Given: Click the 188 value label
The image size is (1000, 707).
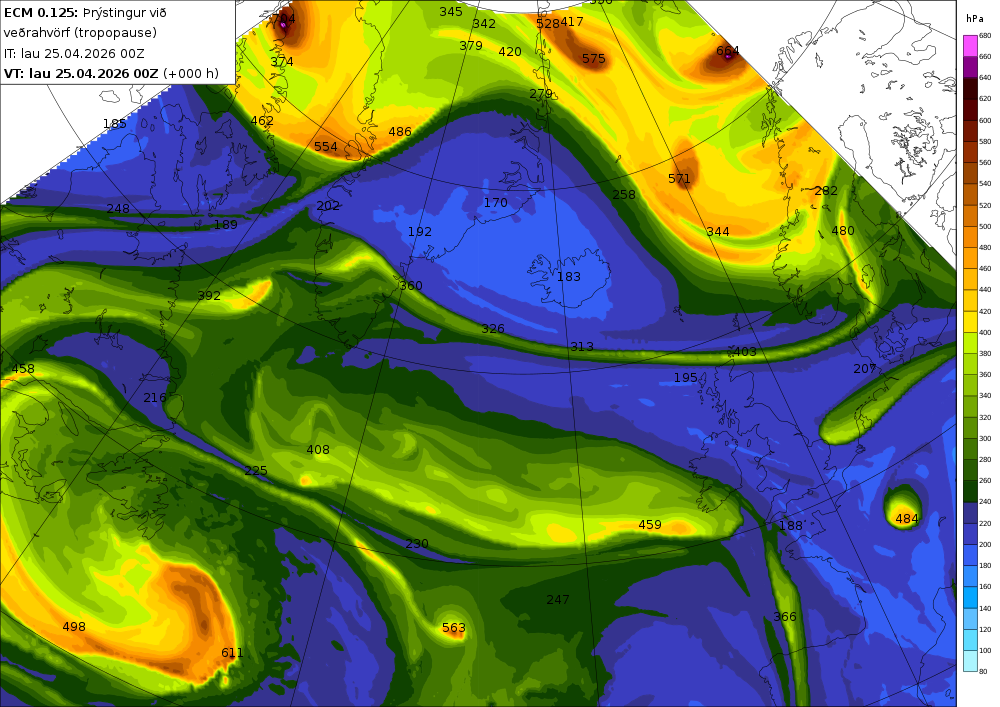Looking at the screenshot, I should pos(791,525).
